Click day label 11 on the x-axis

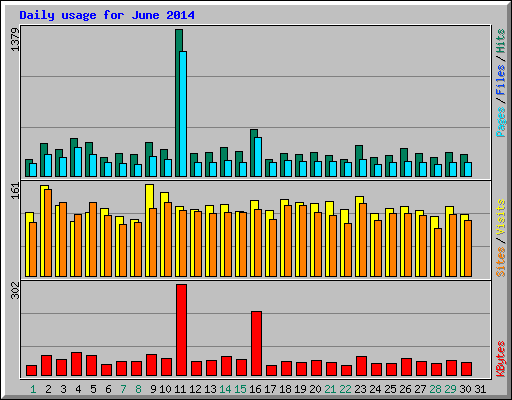[x=180, y=389]
